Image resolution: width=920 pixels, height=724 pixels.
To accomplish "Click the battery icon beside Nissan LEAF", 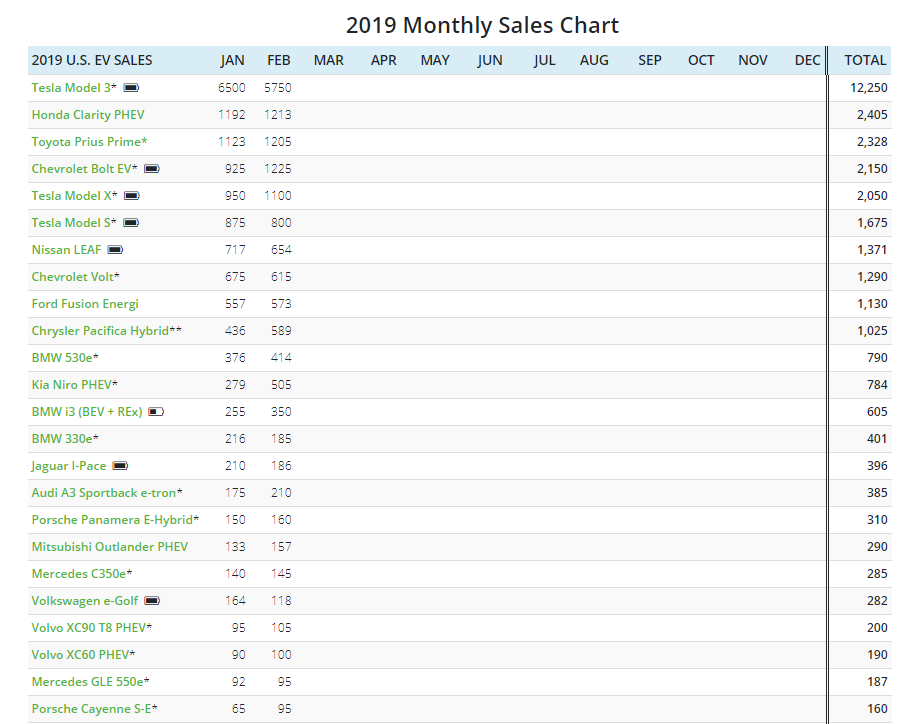I will [115, 250].
